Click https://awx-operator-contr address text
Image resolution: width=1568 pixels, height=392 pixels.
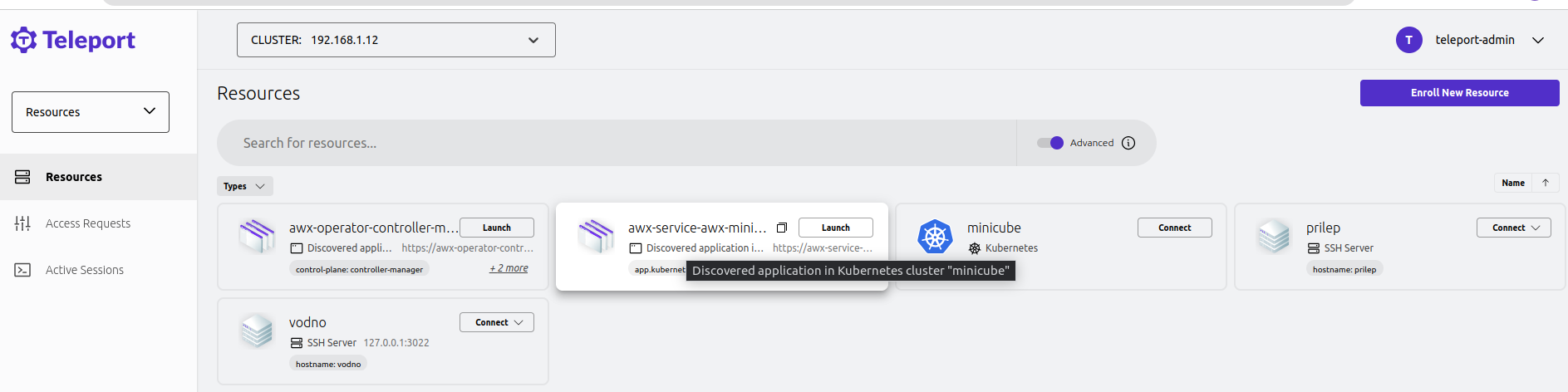(468, 248)
